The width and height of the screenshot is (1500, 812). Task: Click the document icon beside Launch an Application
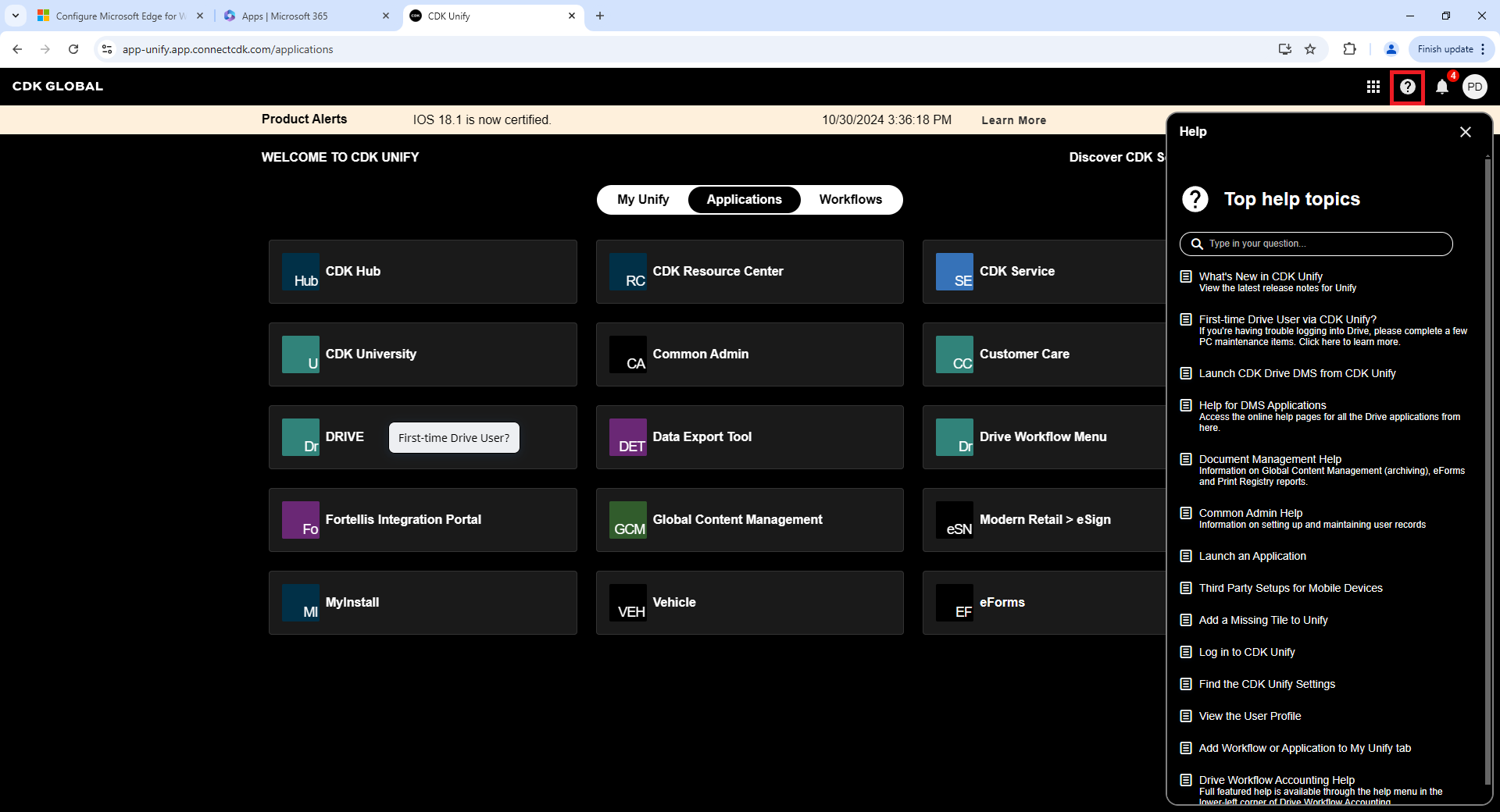(x=1186, y=556)
